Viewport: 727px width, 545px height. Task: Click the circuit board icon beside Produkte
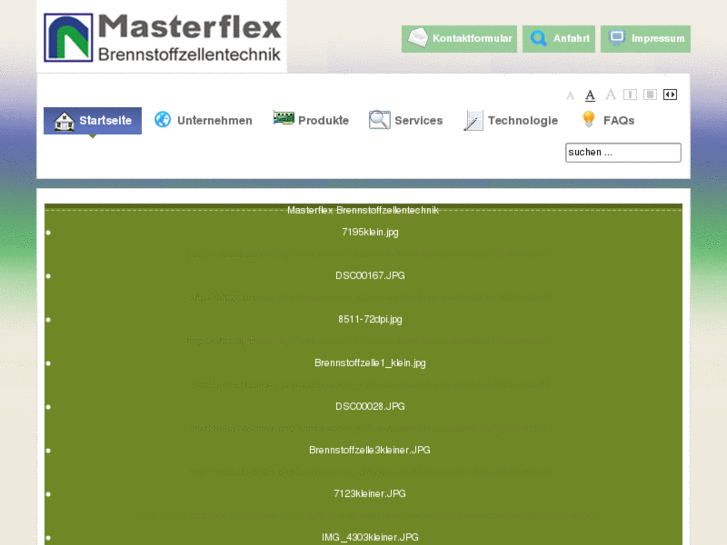[284, 118]
